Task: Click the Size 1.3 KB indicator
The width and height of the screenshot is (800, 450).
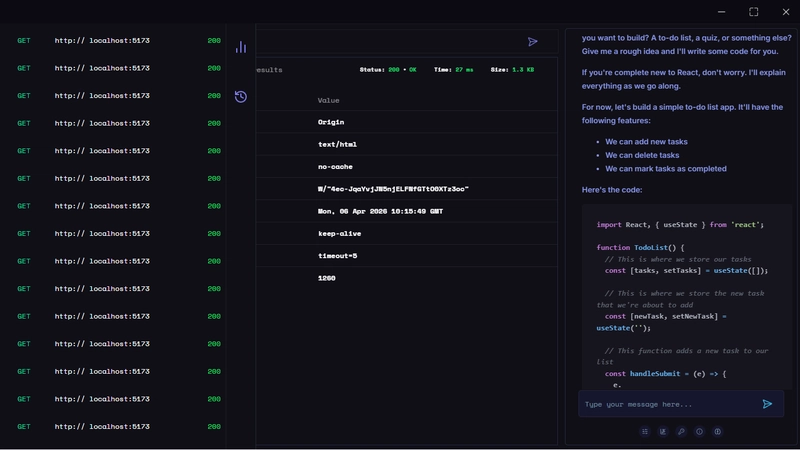Action: 512,70
